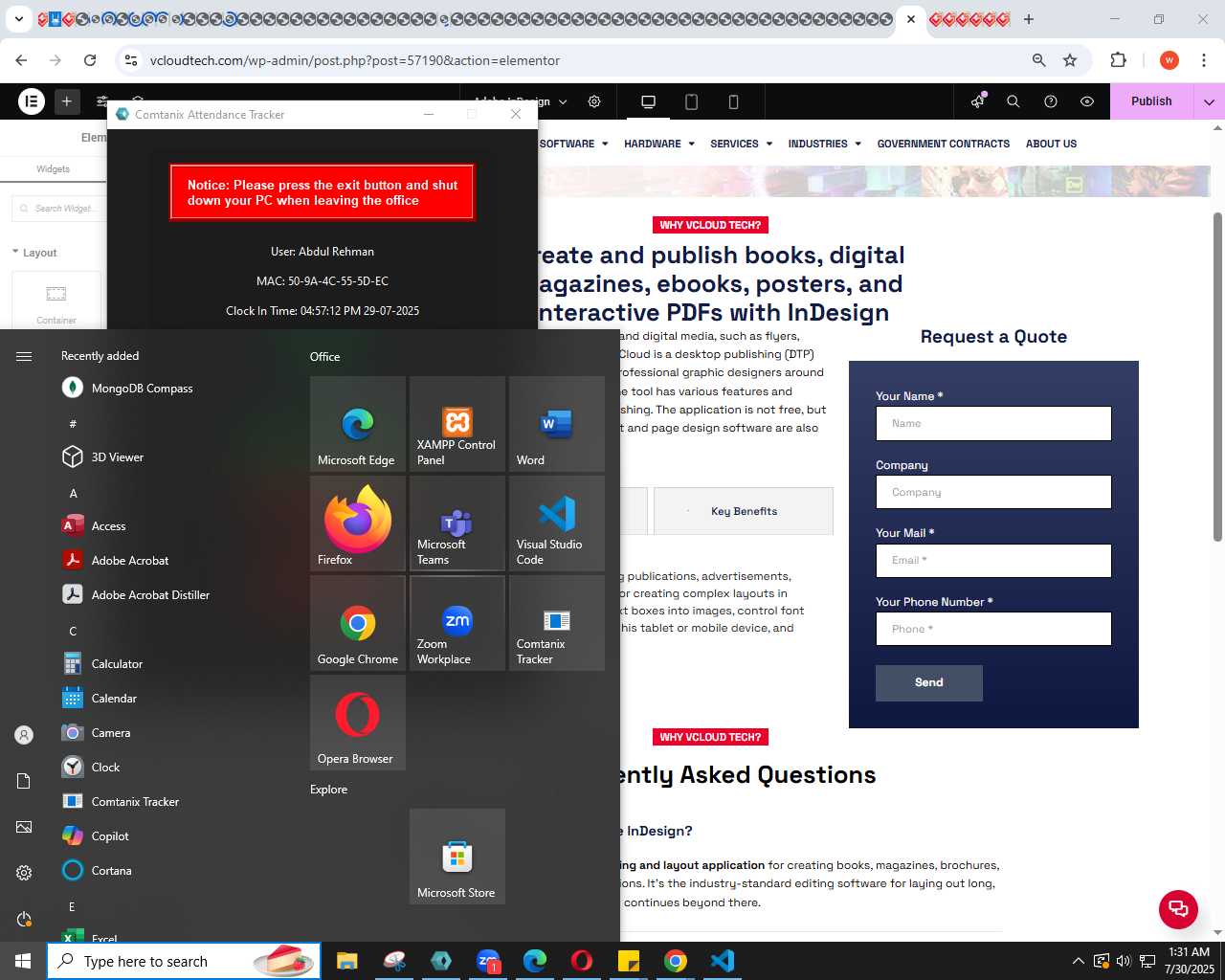Expand the Publish save options arrow
The width and height of the screenshot is (1225, 980).
click(x=1209, y=101)
